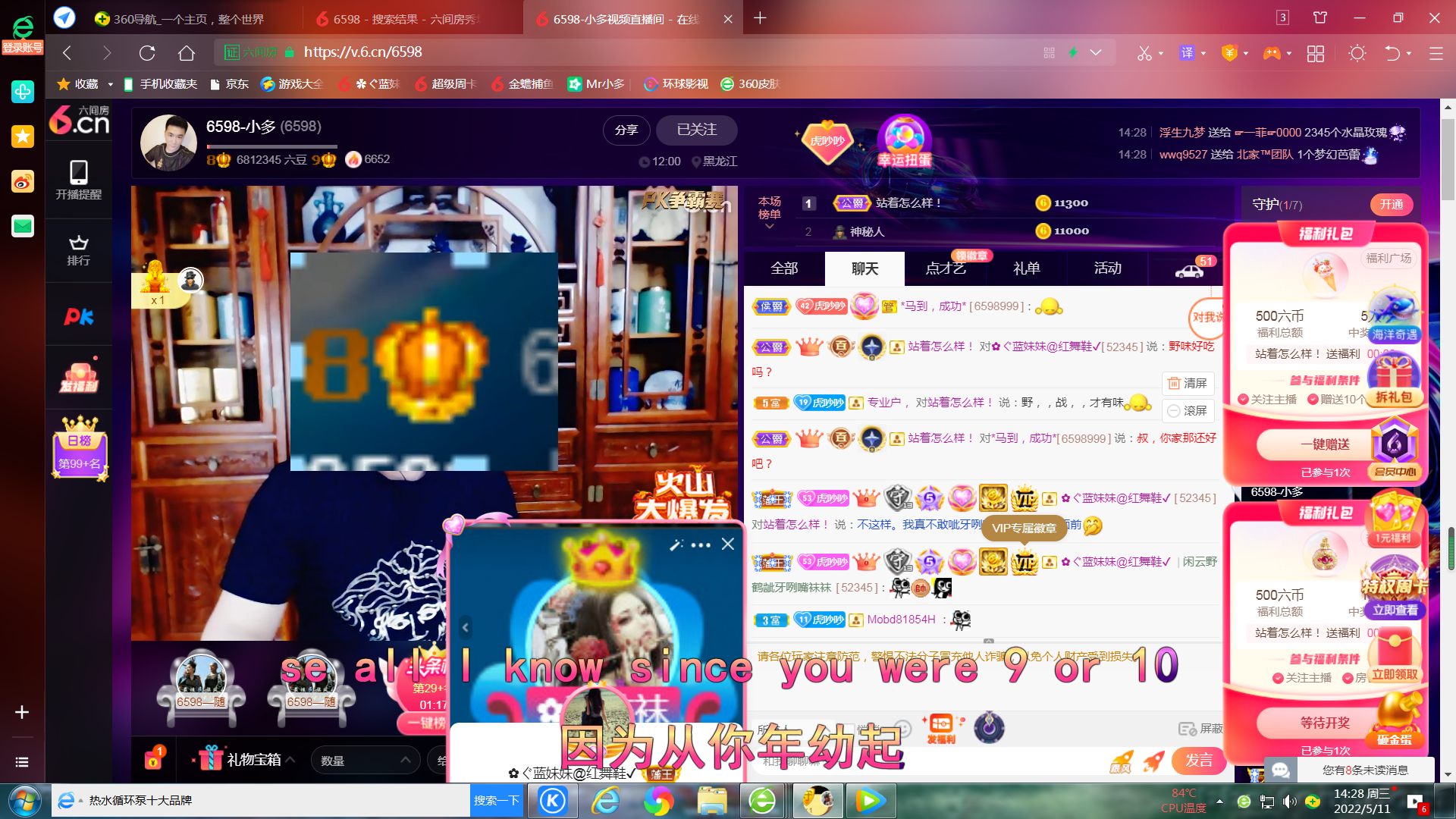1456x819 pixels.
Task: Open the 360 translate icon in toolbar
Action: coord(1187,53)
